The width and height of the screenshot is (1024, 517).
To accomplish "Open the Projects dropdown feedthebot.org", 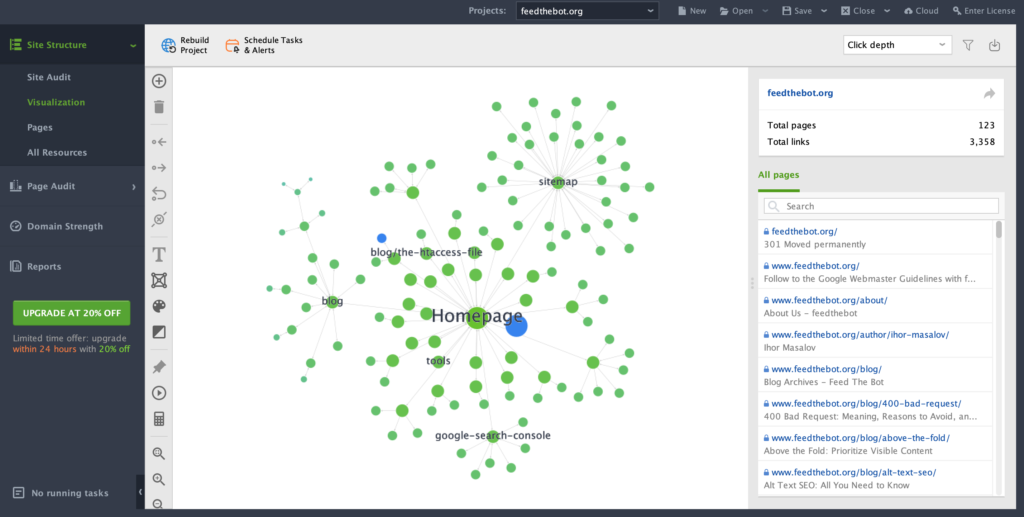I will click(587, 11).
